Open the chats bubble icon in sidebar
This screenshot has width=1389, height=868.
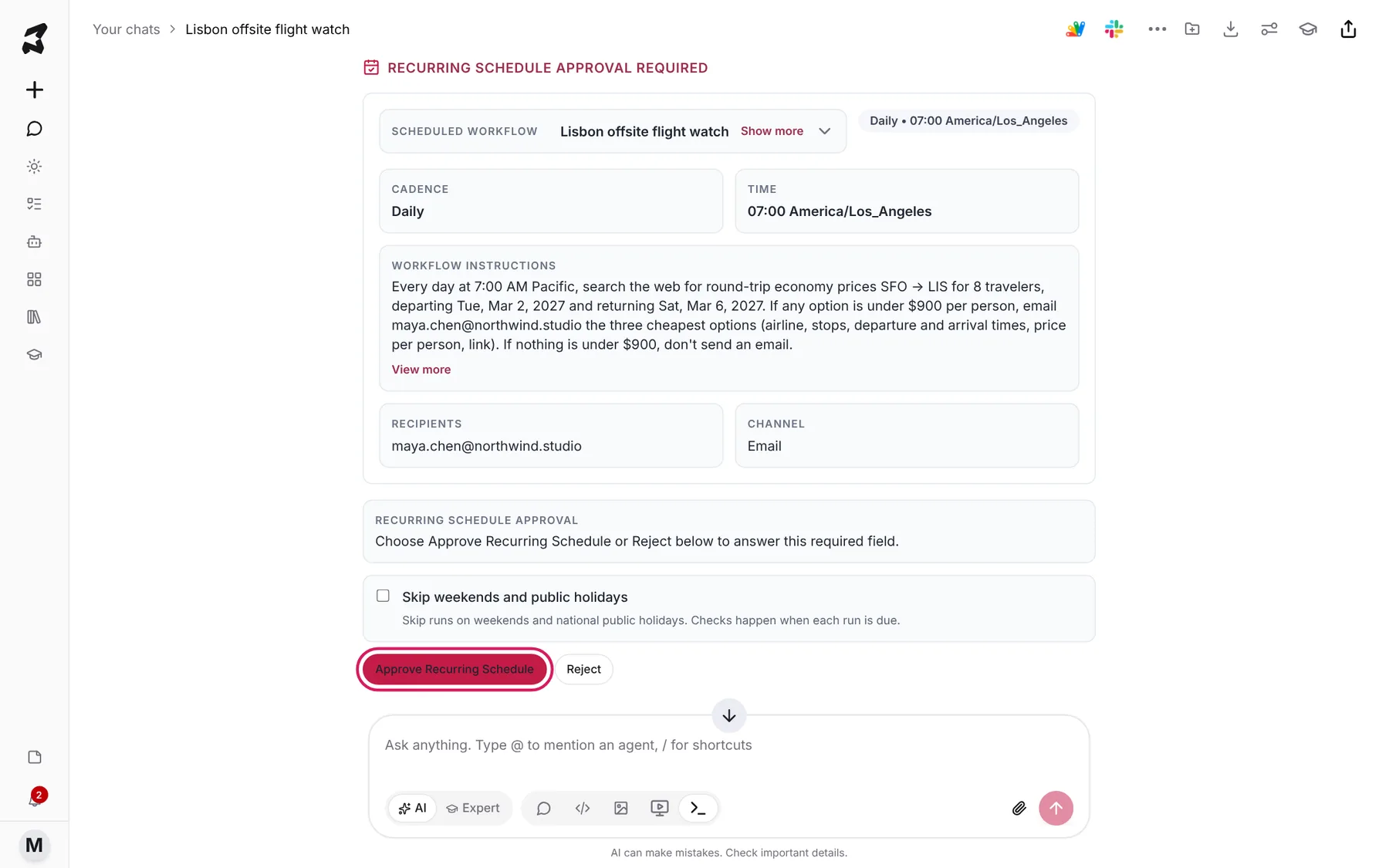tap(34, 128)
